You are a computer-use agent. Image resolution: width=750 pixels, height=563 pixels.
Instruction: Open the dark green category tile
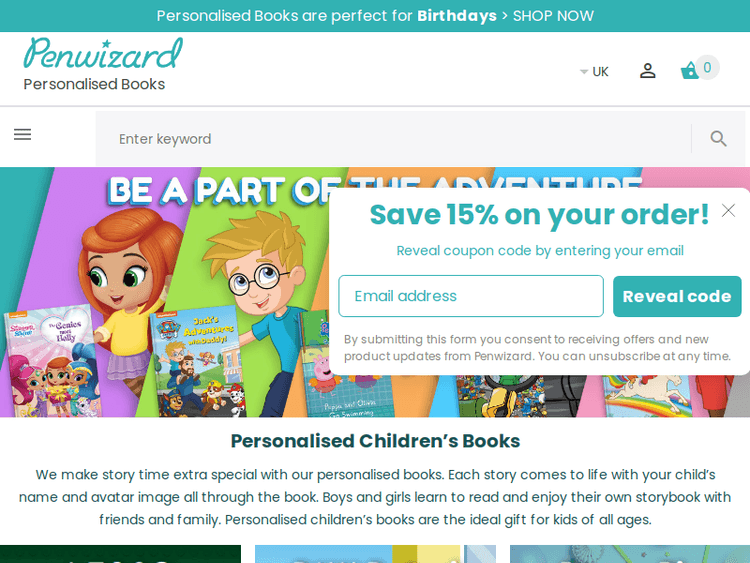(120, 554)
